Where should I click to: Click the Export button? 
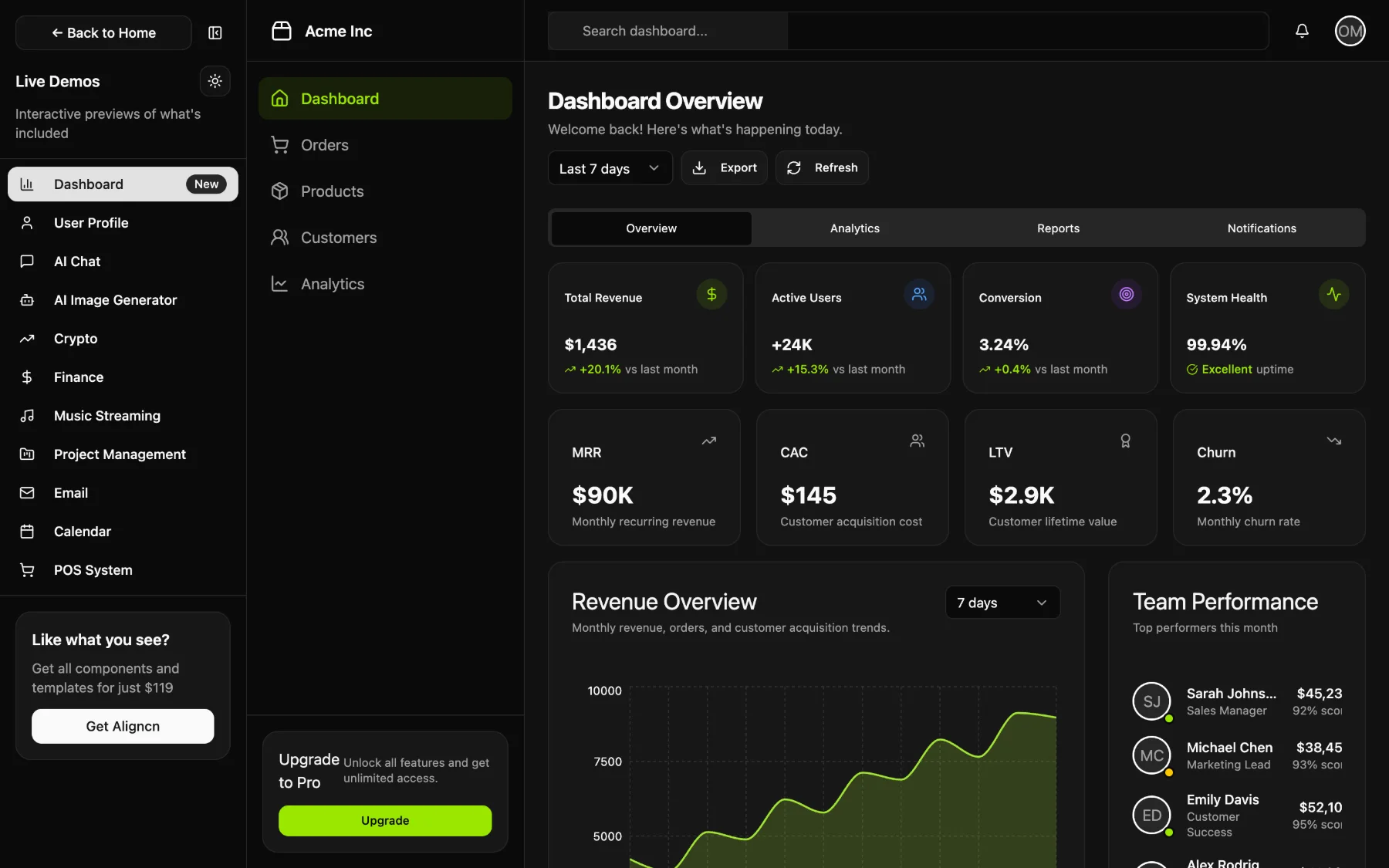(x=724, y=167)
